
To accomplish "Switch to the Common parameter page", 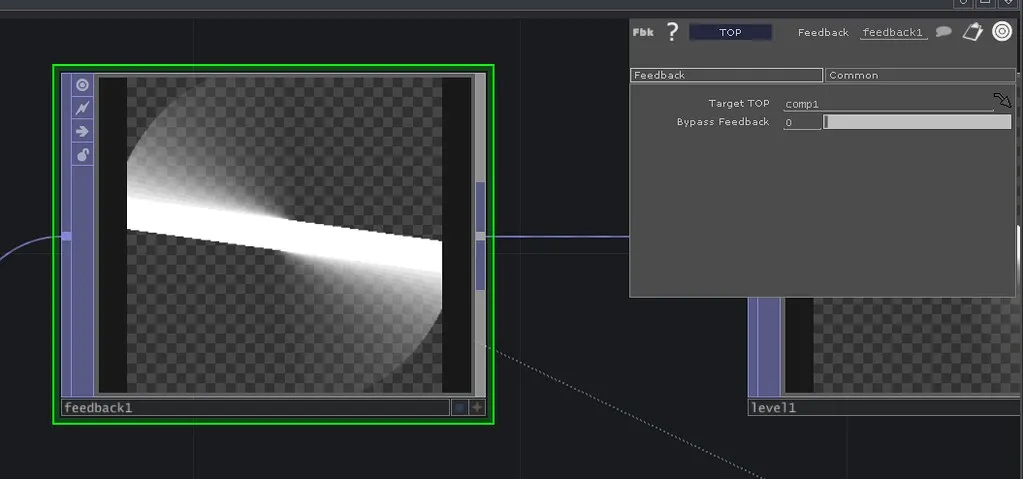I will (919, 75).
